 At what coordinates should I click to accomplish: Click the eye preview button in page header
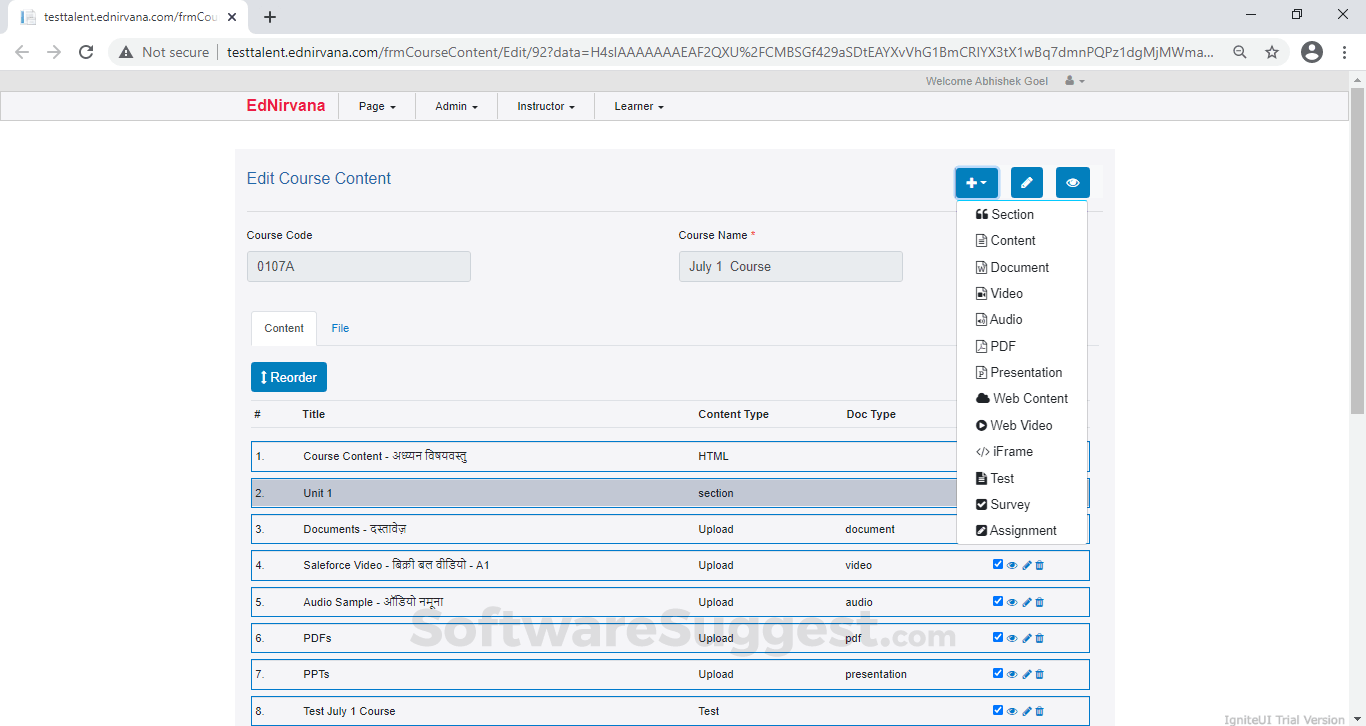(x=1072, y=183)
